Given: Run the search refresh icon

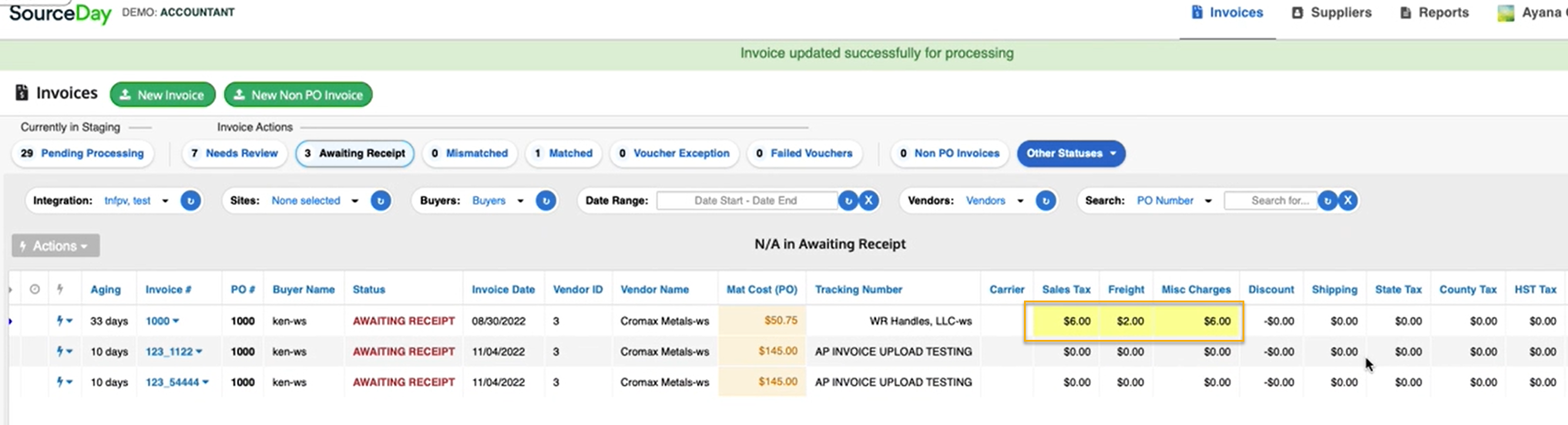Looking at the screenshot, I should pyautogui.click(x=1328, y=201).
